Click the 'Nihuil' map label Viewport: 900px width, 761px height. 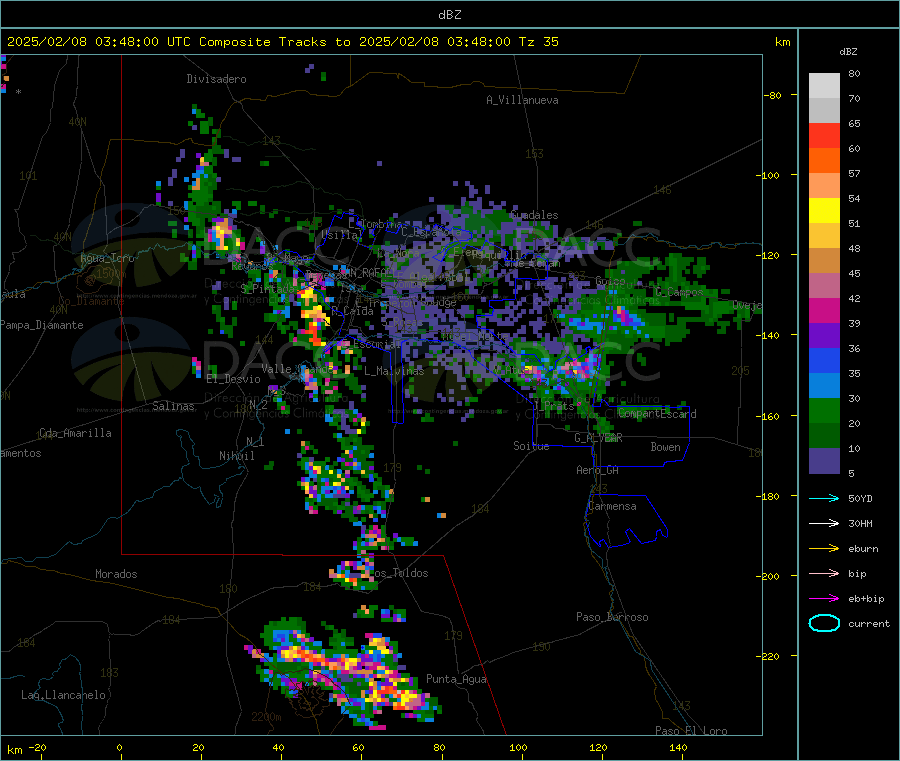(x=236, y=456)
